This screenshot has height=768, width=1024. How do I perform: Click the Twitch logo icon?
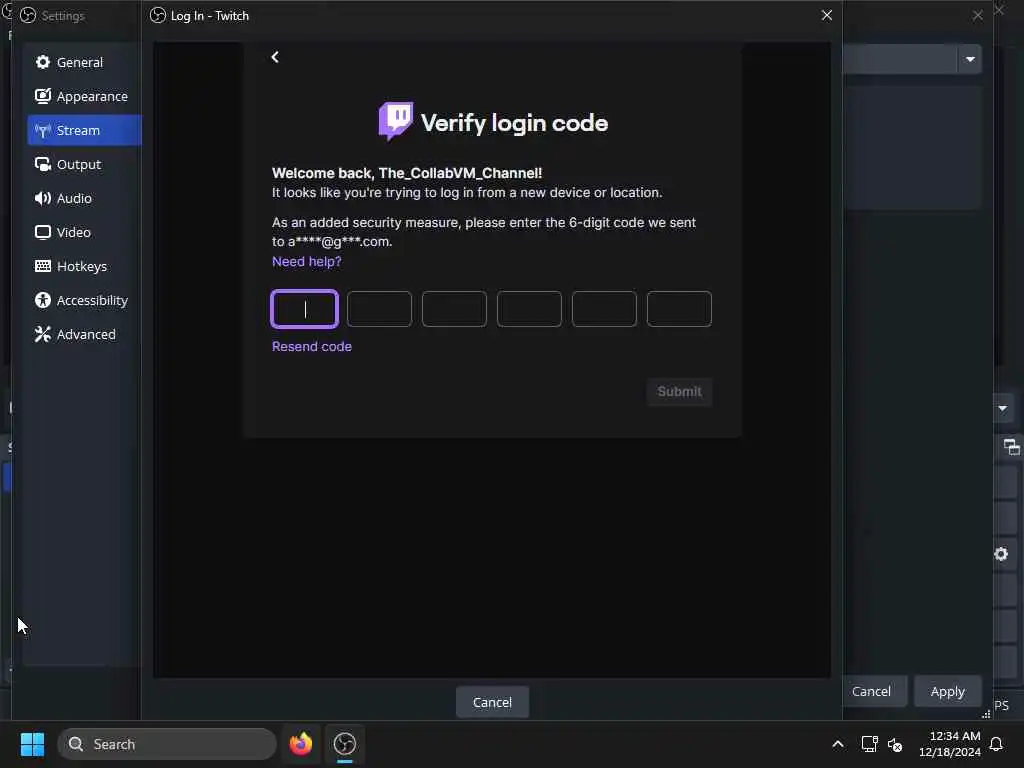point(396,121)
